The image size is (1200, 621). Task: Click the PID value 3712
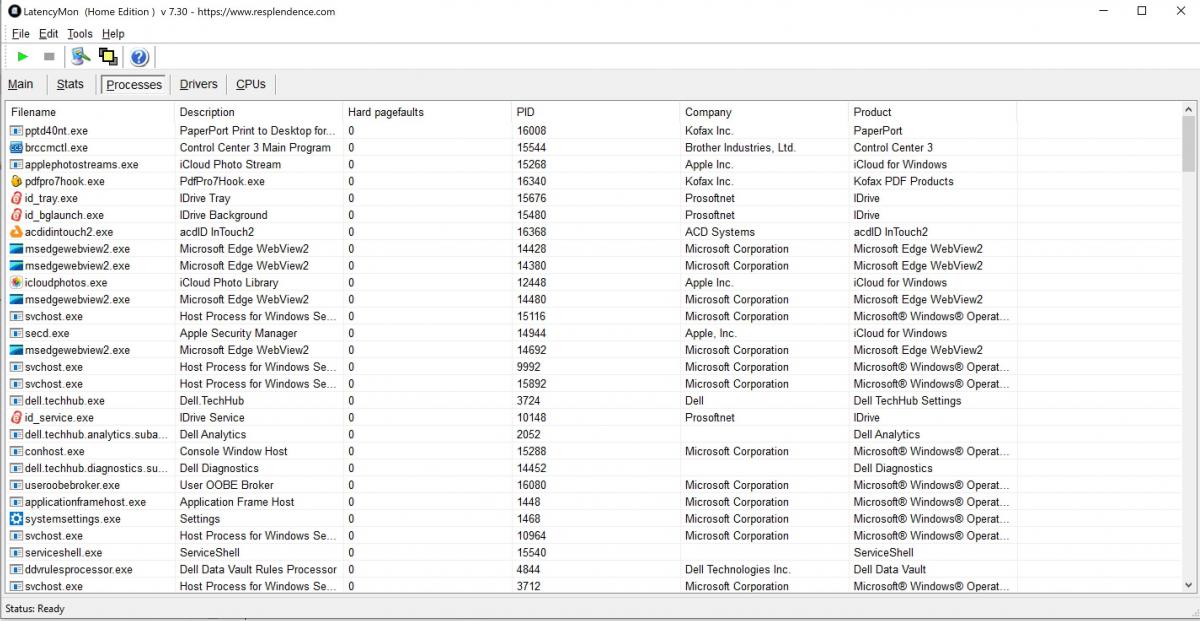point(529,587)
